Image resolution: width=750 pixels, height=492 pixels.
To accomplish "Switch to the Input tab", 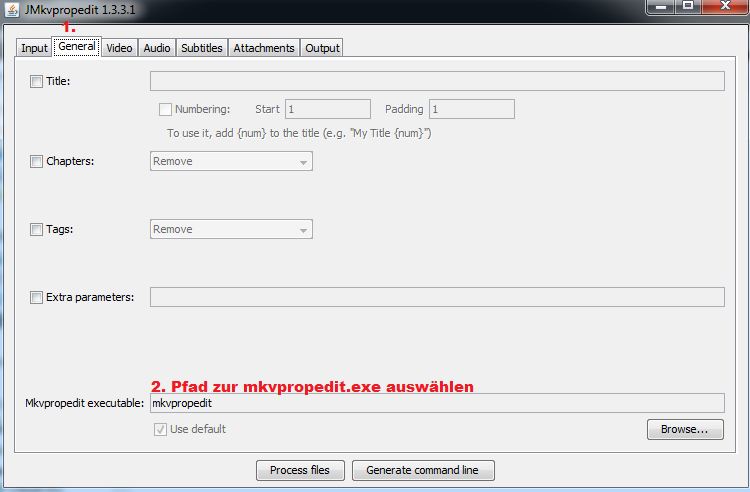I will click(x=34, y=48).
